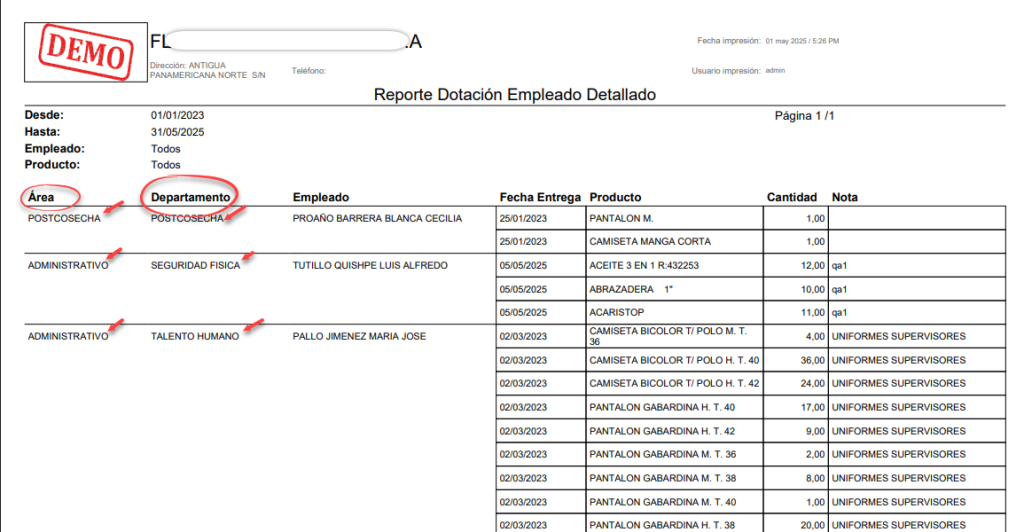Click the Nota column header
Viewport: 1024px width, 532px height.
tap(844, 197)
